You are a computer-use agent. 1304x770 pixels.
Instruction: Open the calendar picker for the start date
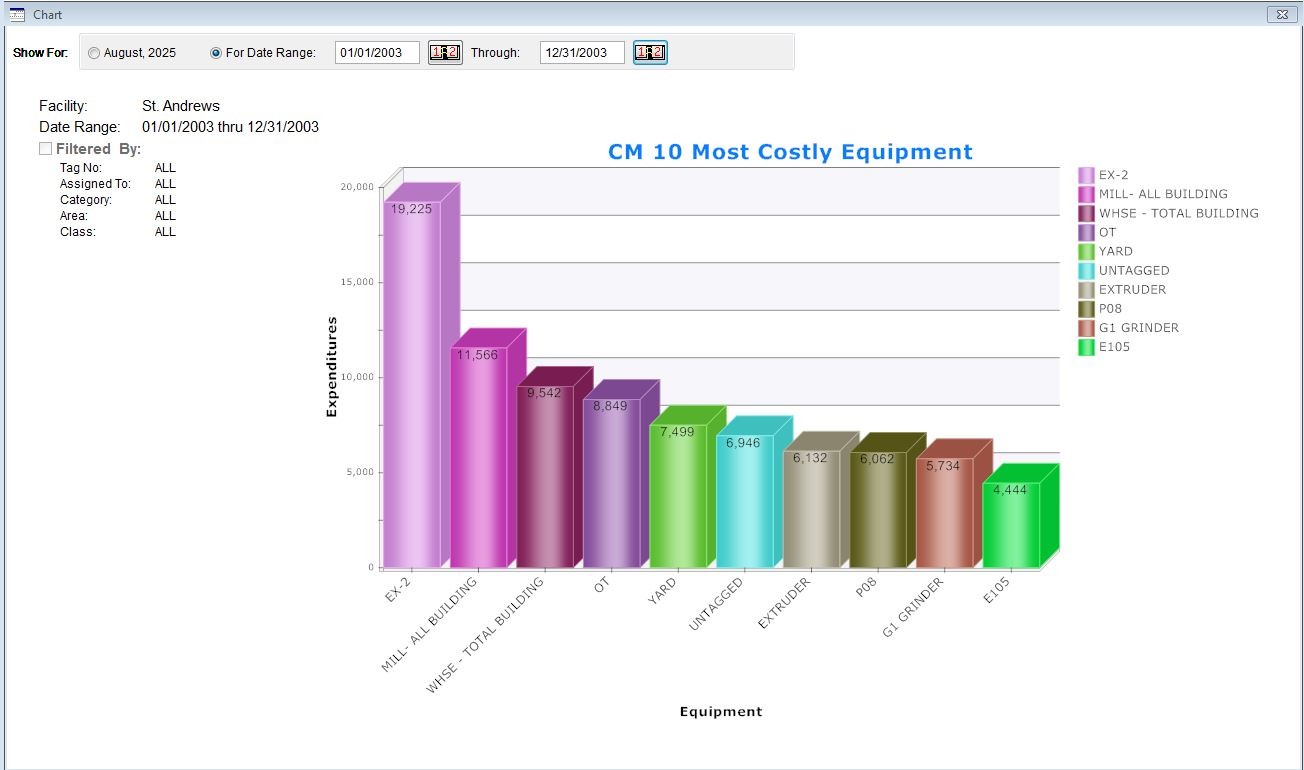pyautogui.click(x=444, y=52)
